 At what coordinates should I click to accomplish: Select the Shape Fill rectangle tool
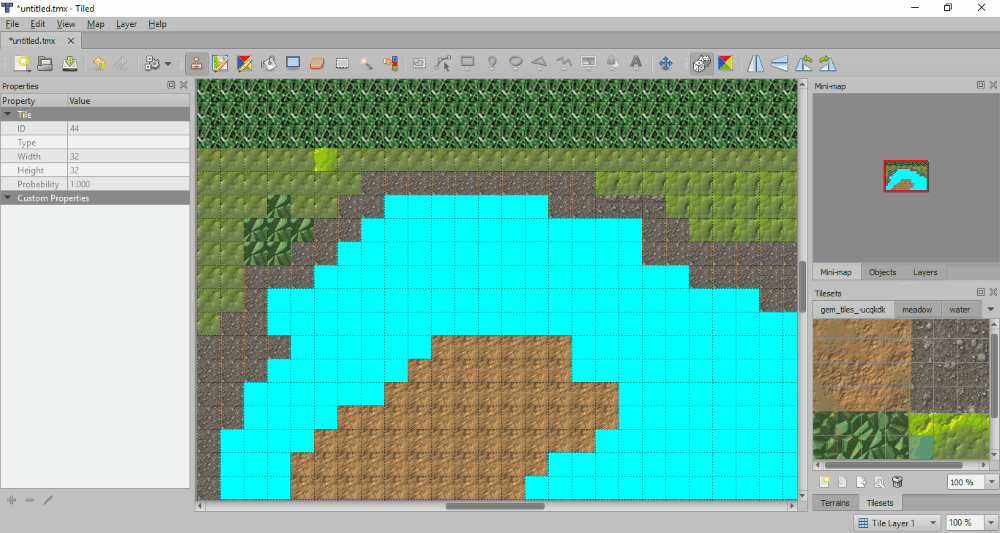[x=293, y=63]
